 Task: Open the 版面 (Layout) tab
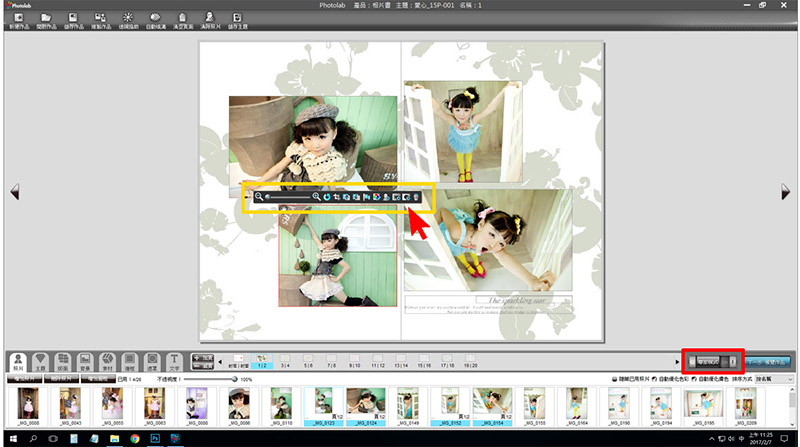coord(63,362)
